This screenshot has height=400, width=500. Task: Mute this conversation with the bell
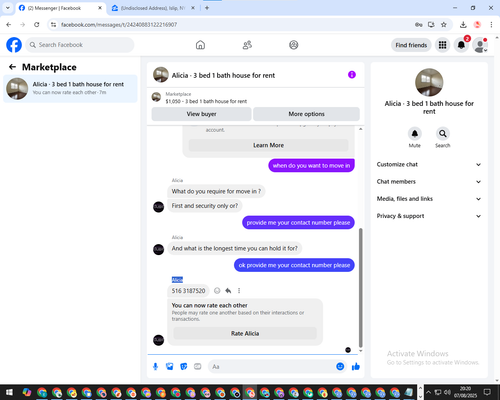tap(415, 134)
